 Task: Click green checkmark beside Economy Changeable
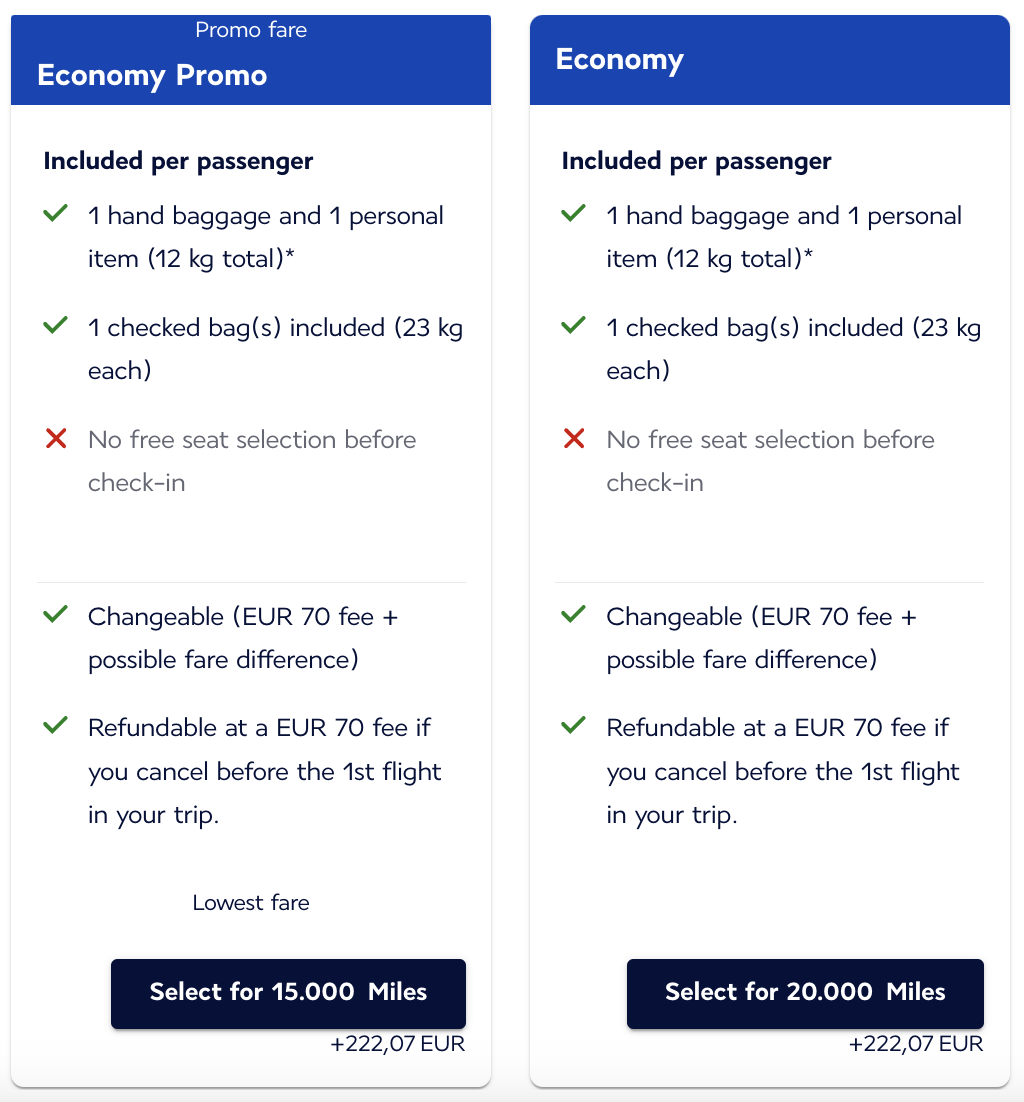click(573, 615)
